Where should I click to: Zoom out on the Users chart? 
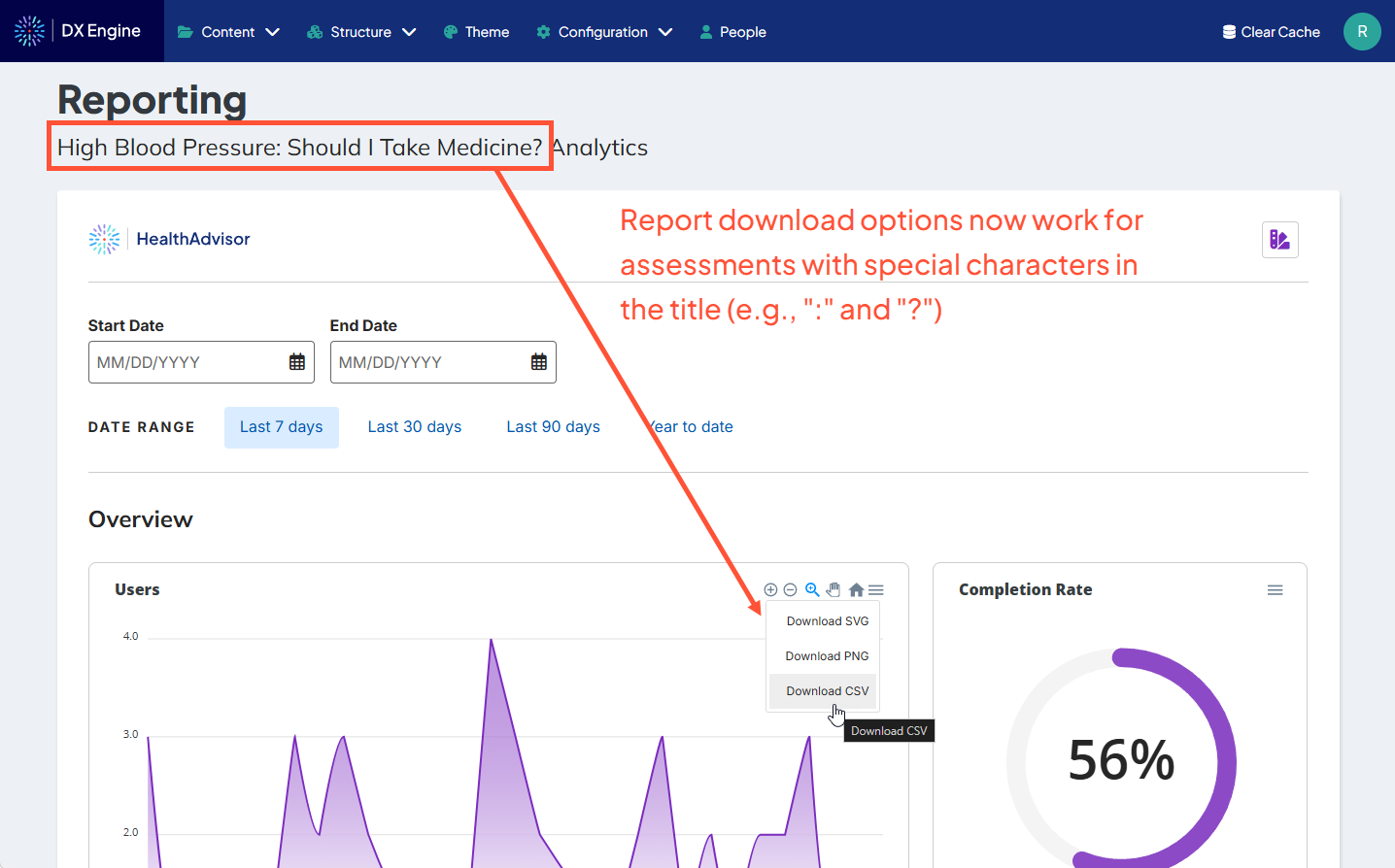pos(791,589)
